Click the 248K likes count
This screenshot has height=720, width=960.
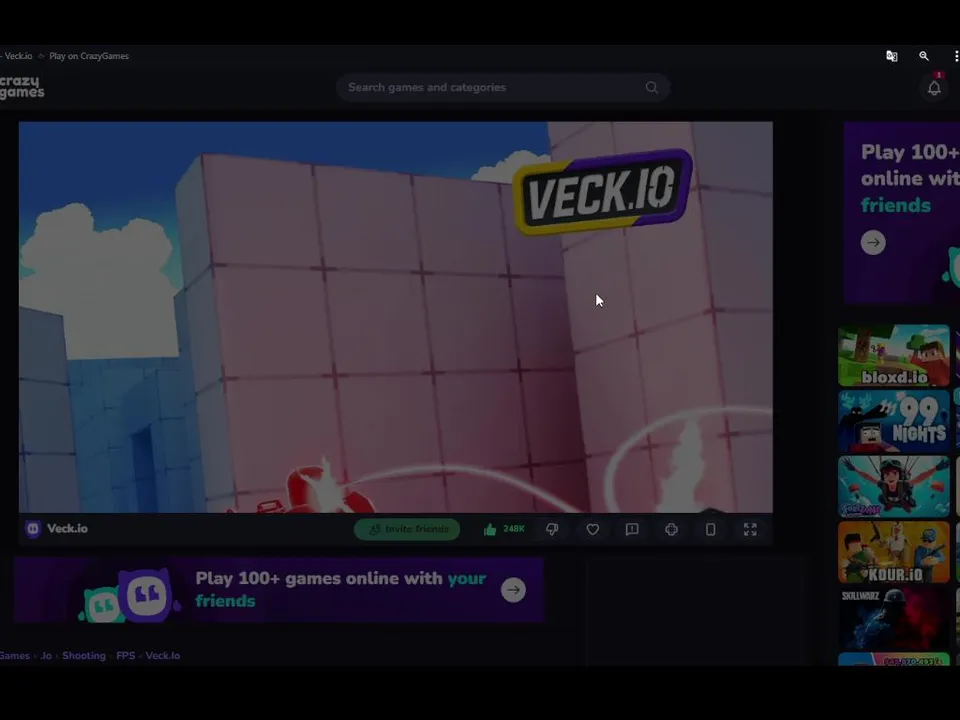[514, 529]
